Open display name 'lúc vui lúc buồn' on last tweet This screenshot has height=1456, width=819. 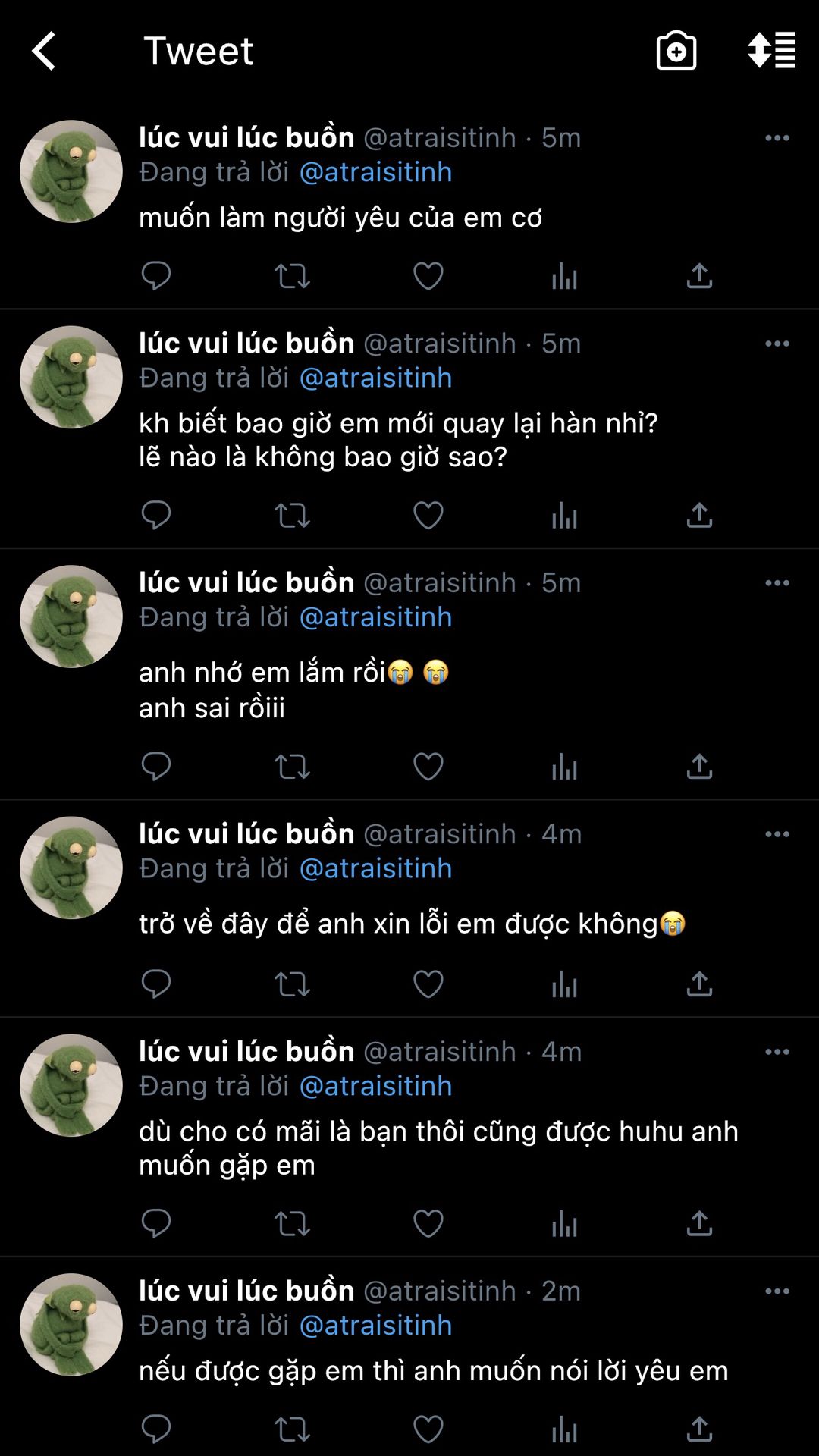coord(246,1291)
